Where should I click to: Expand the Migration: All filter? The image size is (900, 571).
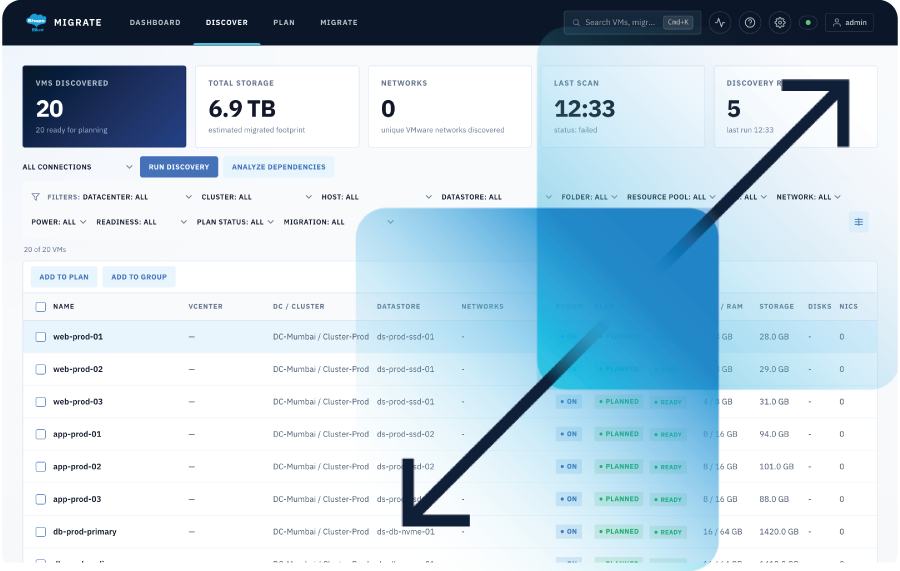(x=339, y=222)
